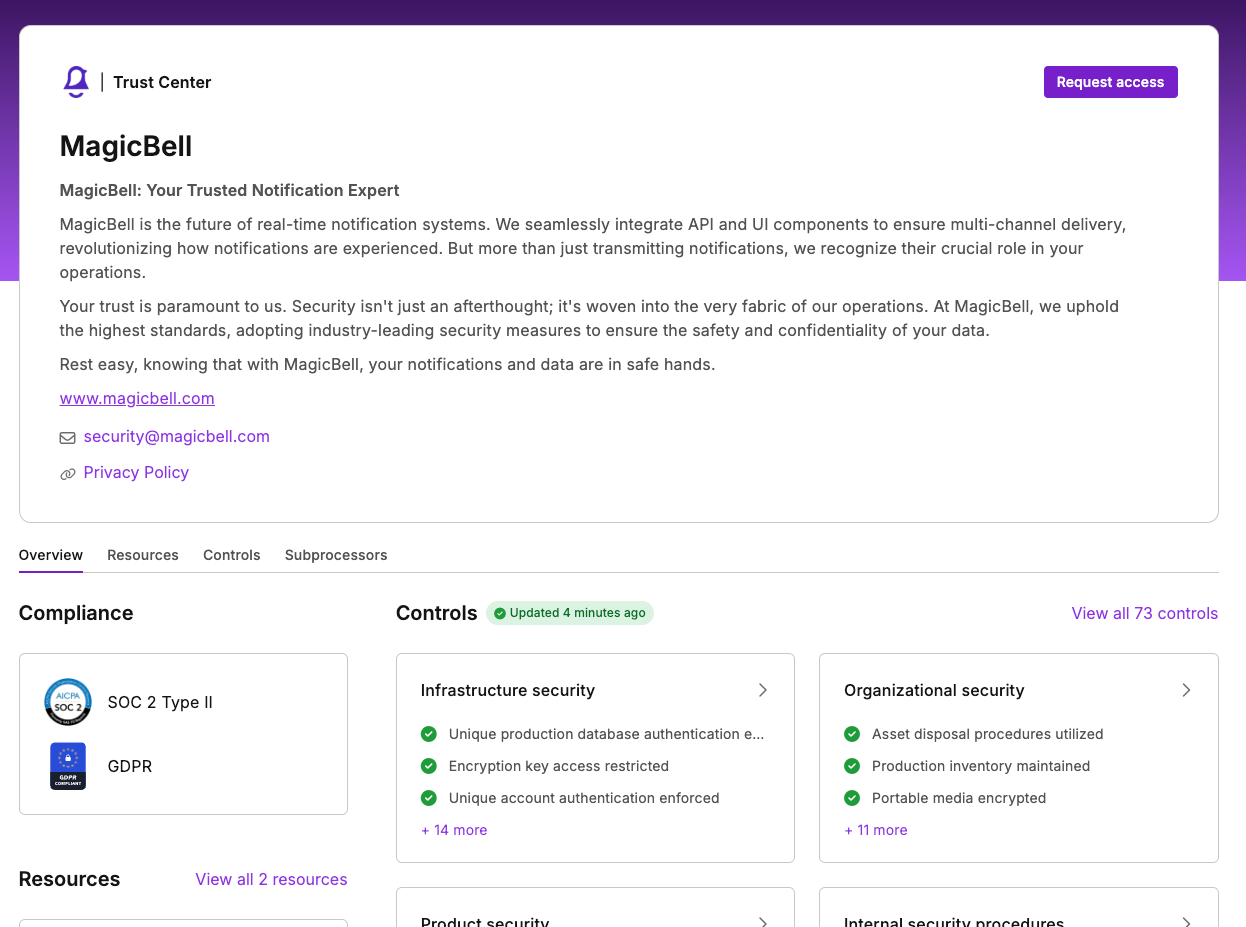Screen dimensions: 1246x927
Task: Click the MagicBell bell logo icon
Action: coord(76,82)
